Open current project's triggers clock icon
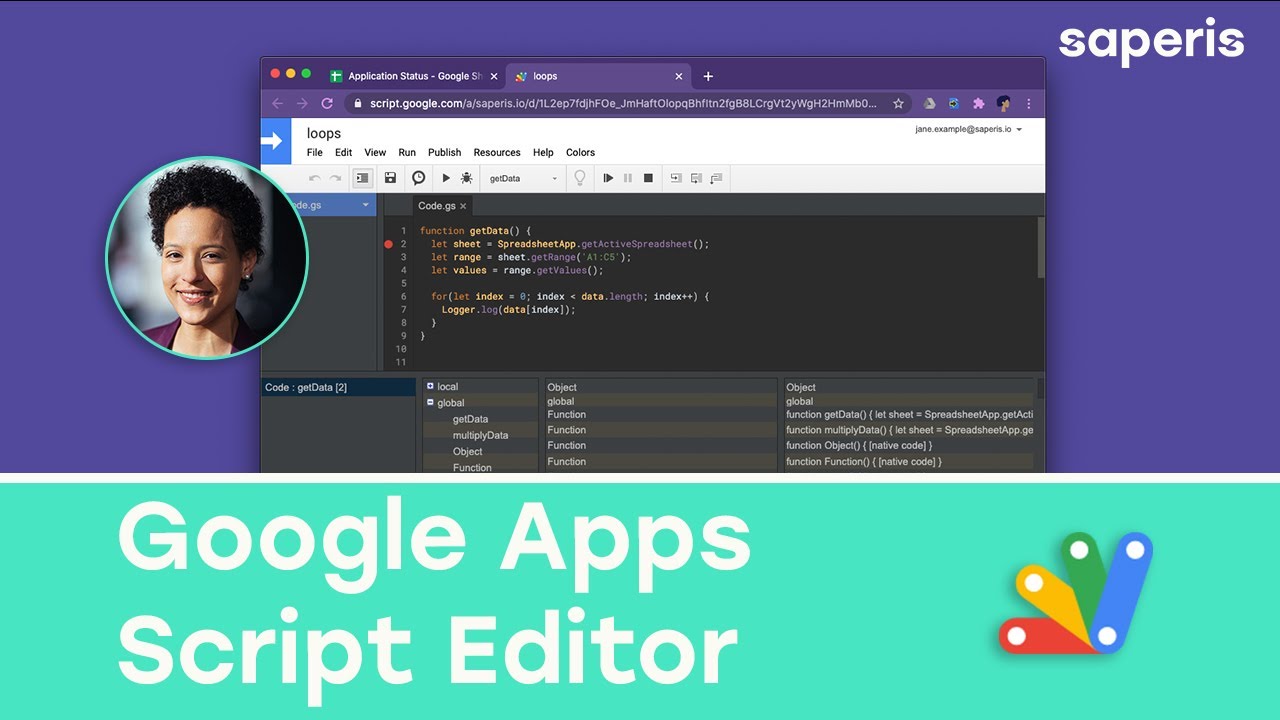The height and width of the screenshot is (720, 1280). pyautogui.click(x=418, y=178)
